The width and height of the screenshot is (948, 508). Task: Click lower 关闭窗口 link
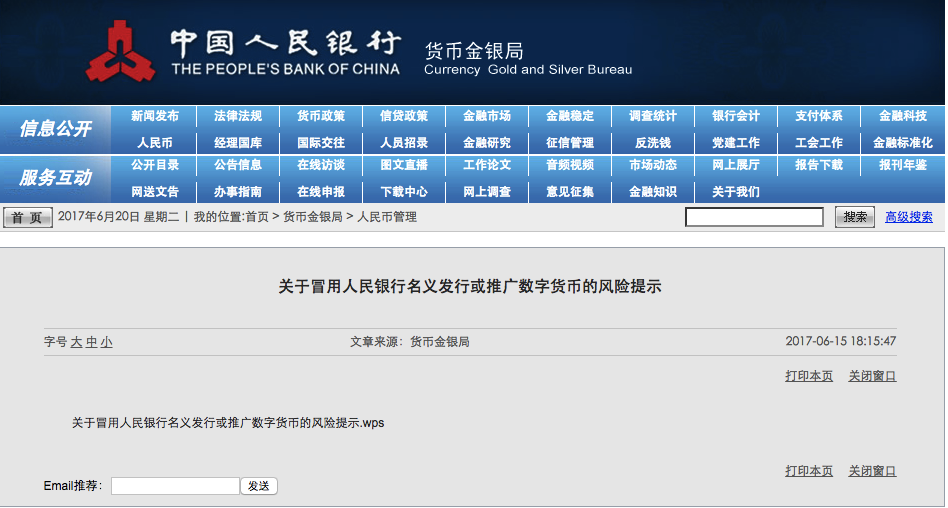(x=872, y=471)
